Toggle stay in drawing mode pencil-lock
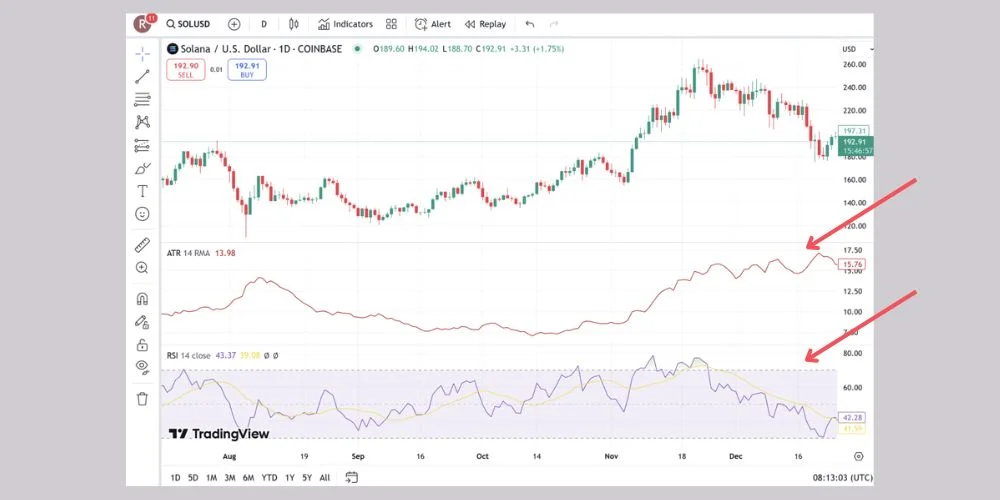Screen dimensions: 1000x500 pyautogui.click(x=142, y=322)
